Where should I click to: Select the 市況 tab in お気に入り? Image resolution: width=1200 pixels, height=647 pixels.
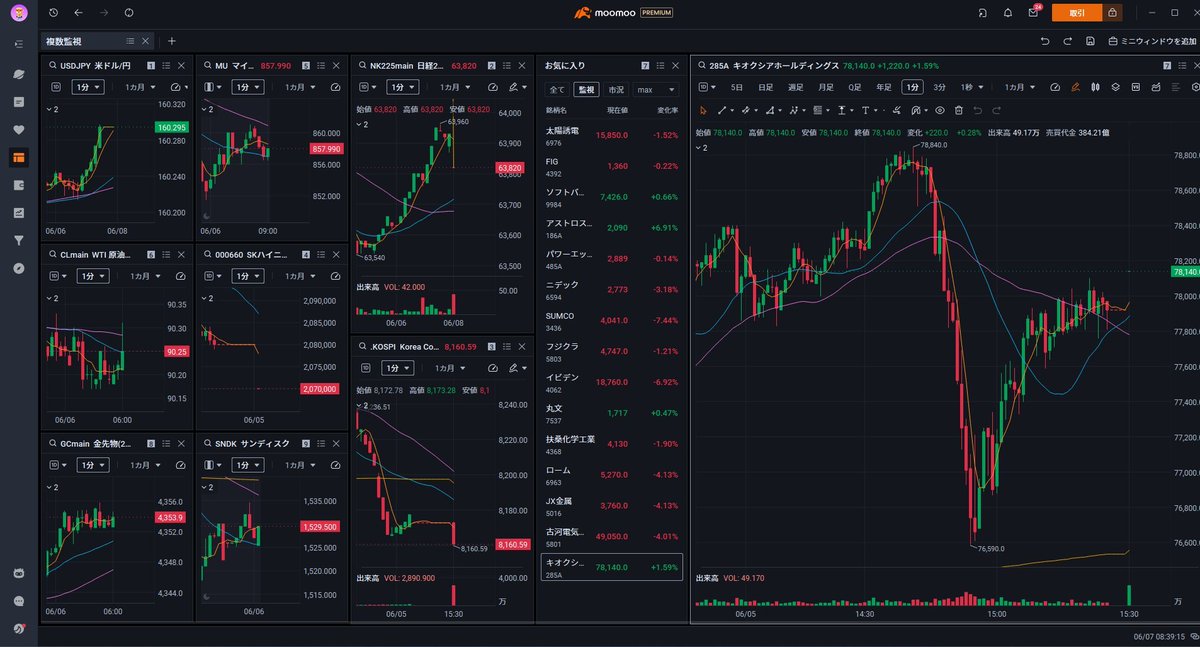coord(616,89)
